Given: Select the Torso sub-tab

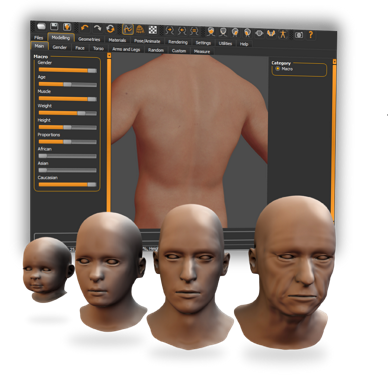Looking at the screenshot, I should coord(98,49).
